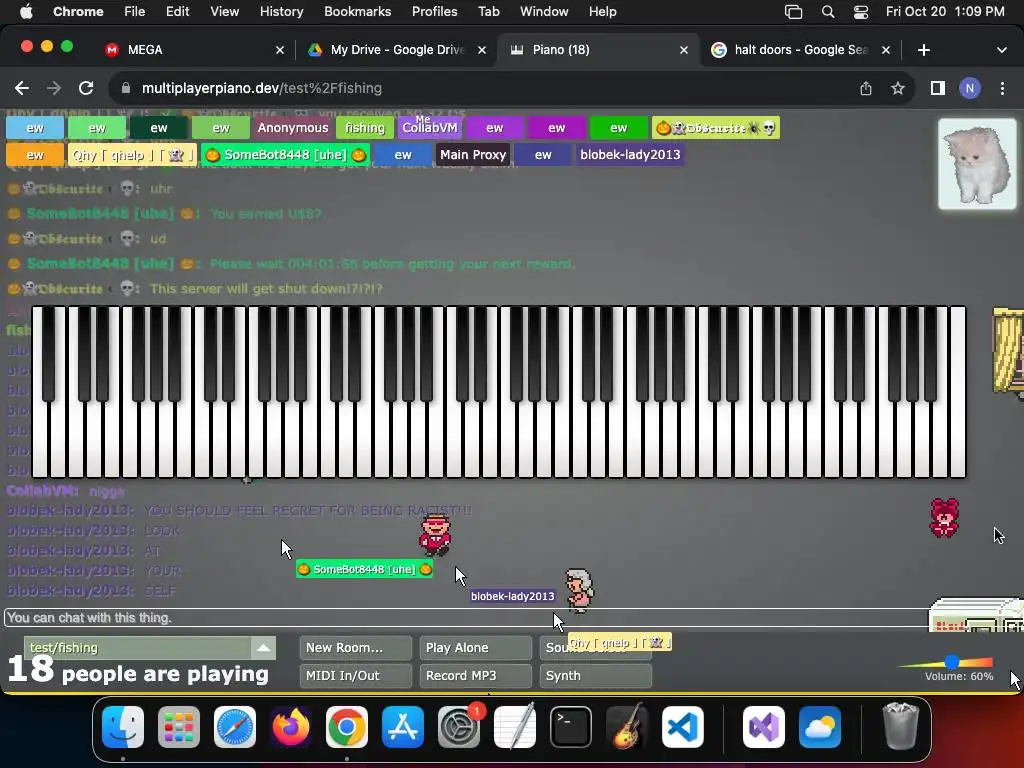Open the App Store from the dock

(403, 727)
